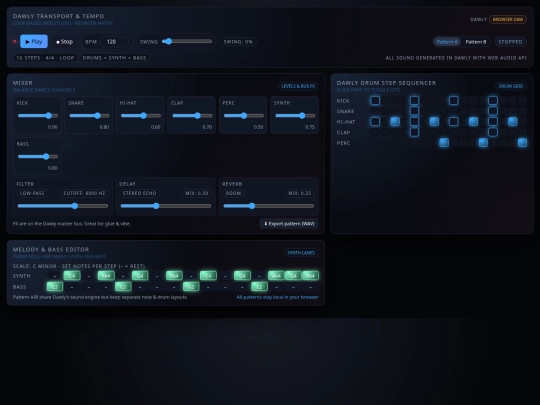This screenshot has width=540, height=405.
Task: Click the STEREO ECHO delay type pill
Action: [x=139, y=193]
